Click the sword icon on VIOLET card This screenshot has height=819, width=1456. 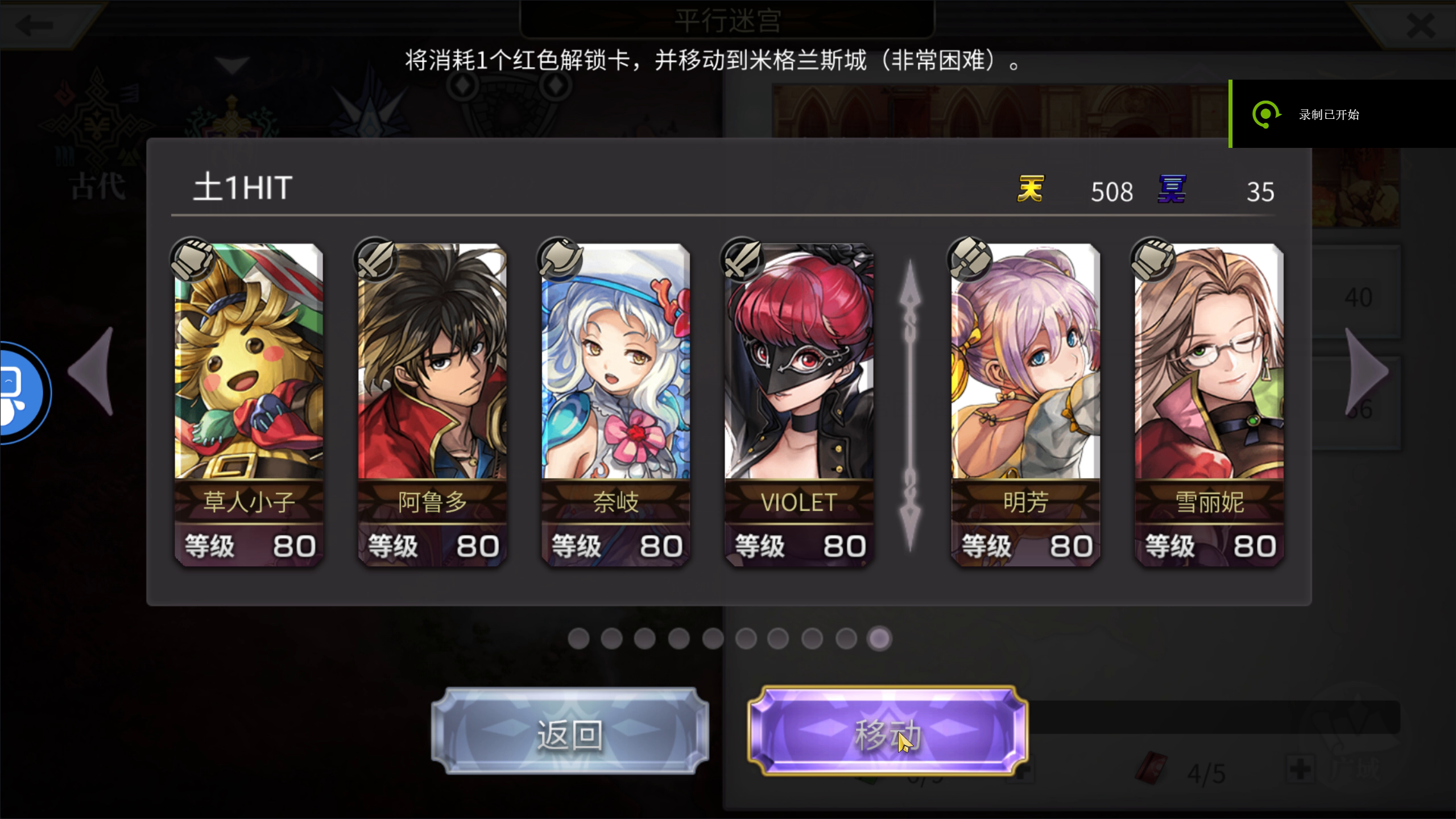[743, 260]
